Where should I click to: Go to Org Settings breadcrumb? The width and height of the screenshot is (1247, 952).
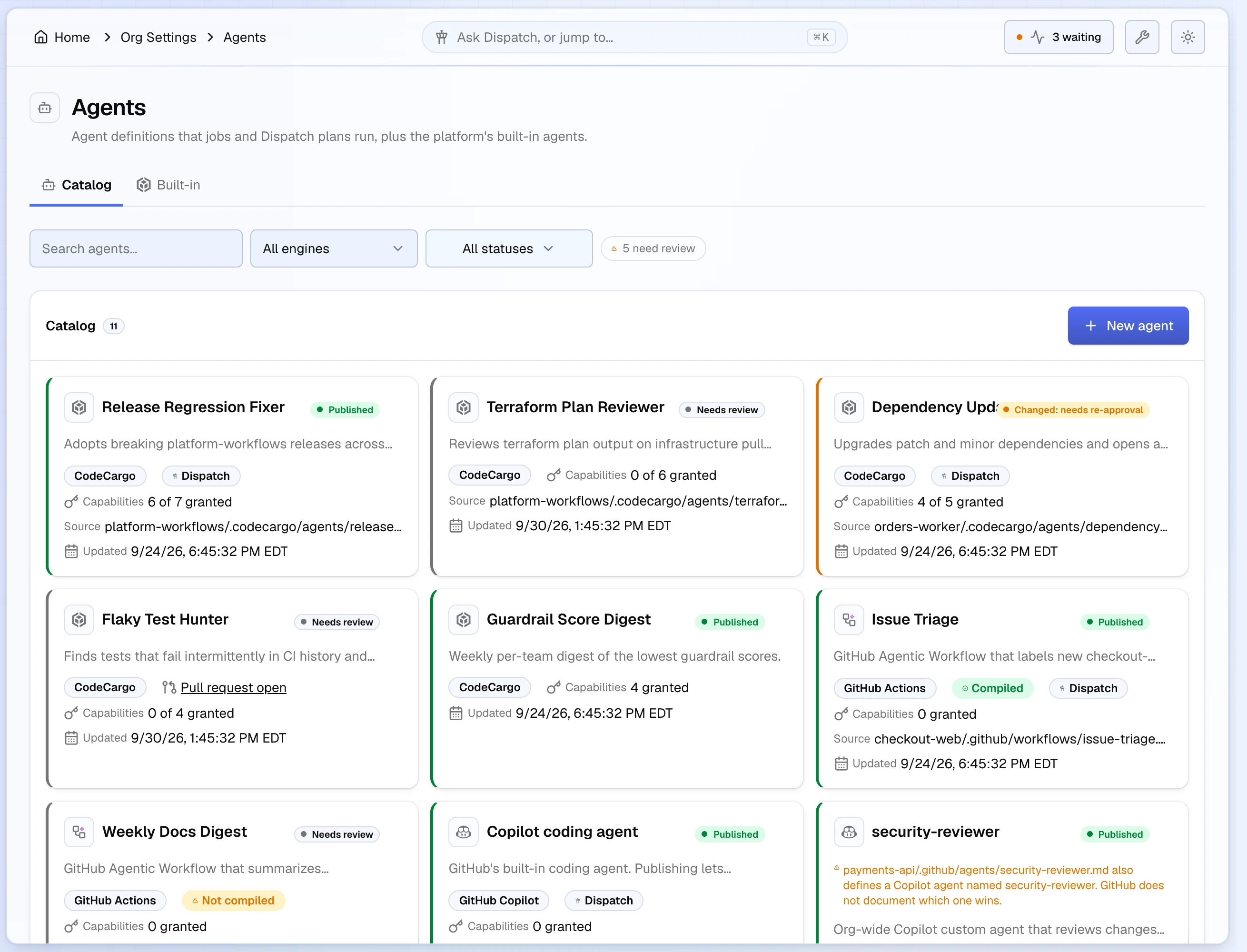click(158, 38)
